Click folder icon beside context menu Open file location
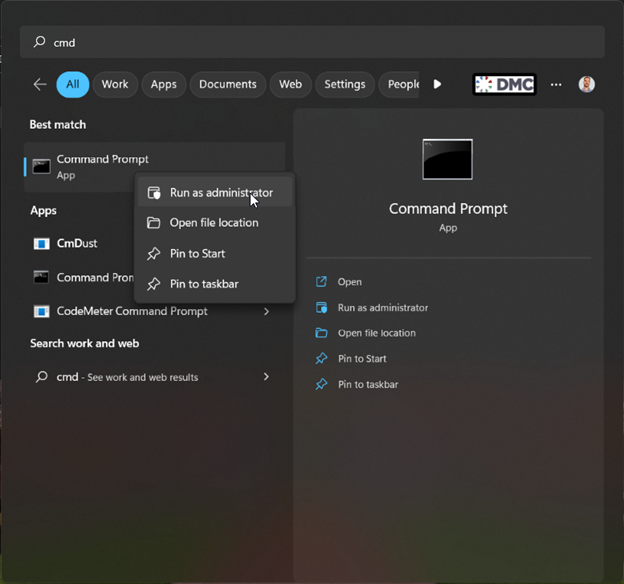The width and height of the screenshot is (624, 584). click(154, 223)
